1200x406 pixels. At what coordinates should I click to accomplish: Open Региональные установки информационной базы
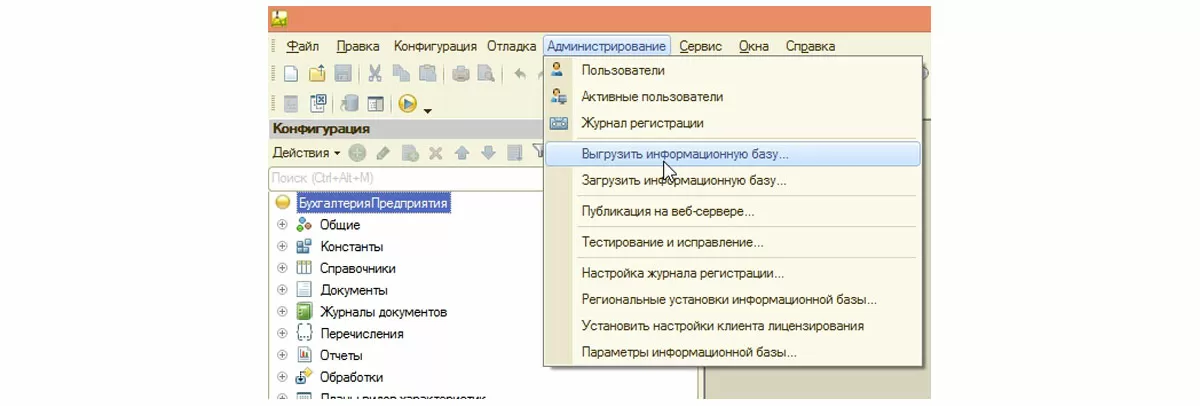click(731, 299)
